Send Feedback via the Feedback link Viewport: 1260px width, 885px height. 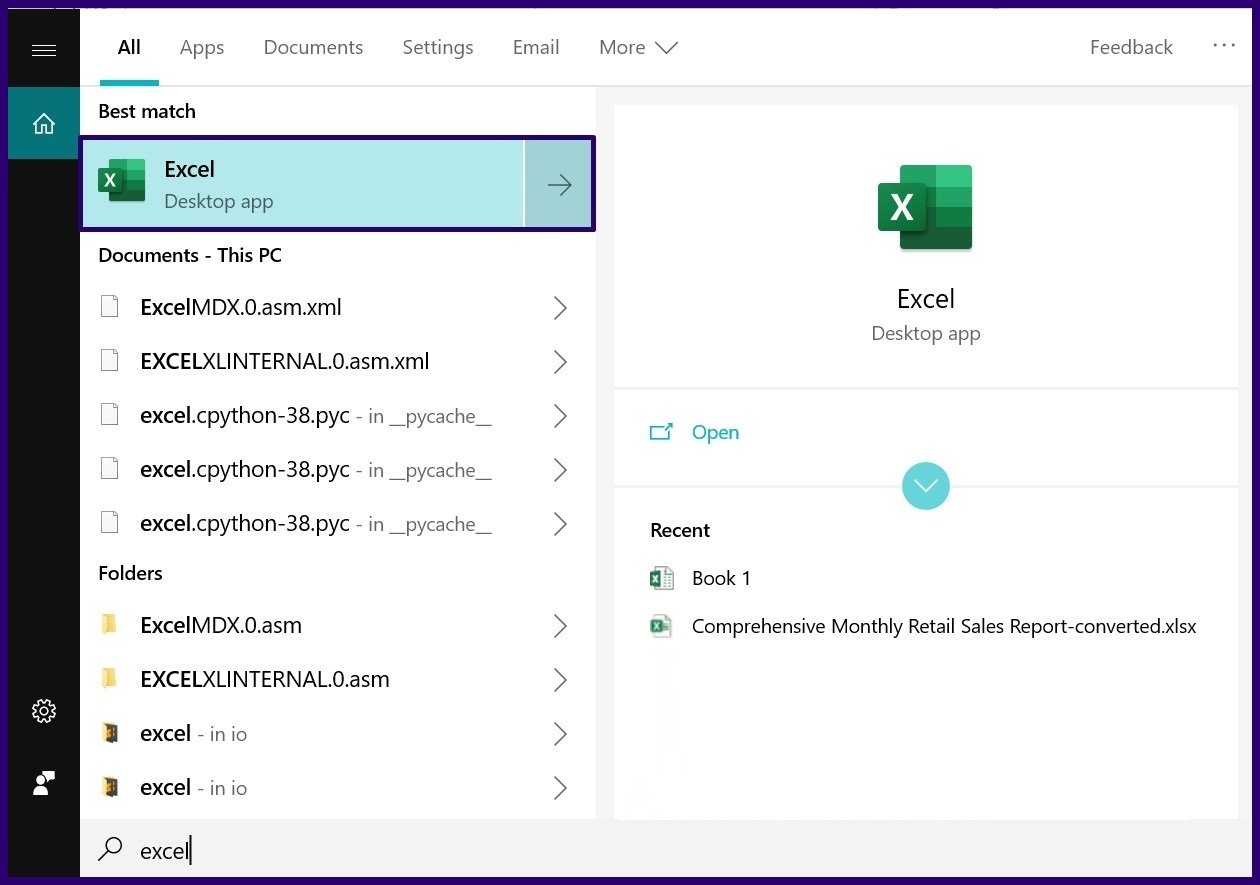coord(1131,47)
